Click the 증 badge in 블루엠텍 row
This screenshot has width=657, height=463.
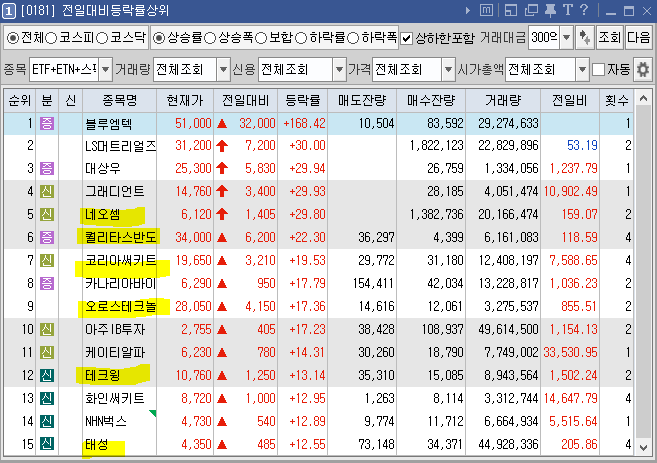coord(47,123)
